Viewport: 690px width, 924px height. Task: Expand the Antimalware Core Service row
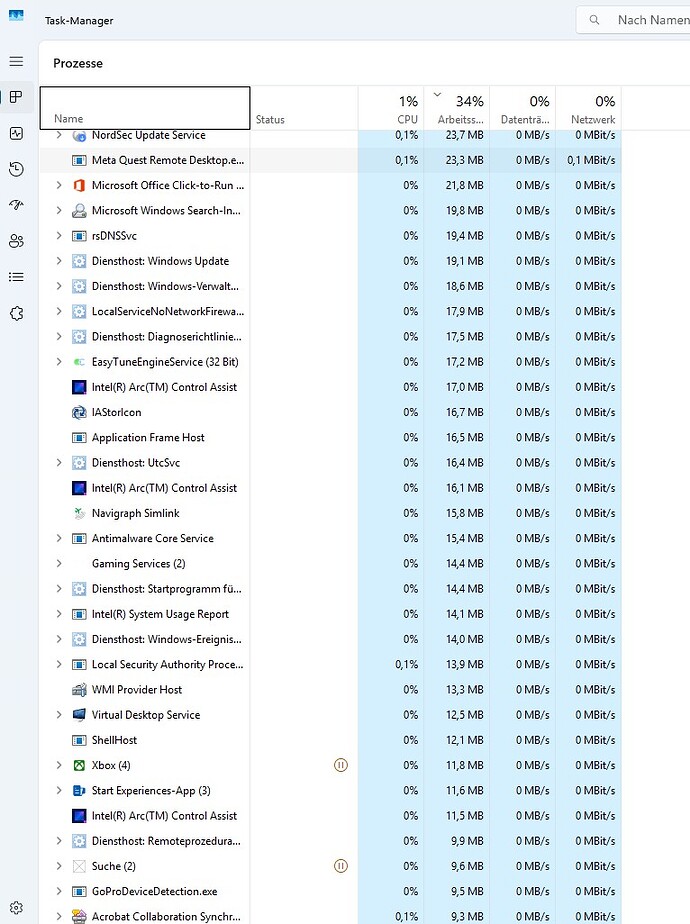[x=59, y=538]
